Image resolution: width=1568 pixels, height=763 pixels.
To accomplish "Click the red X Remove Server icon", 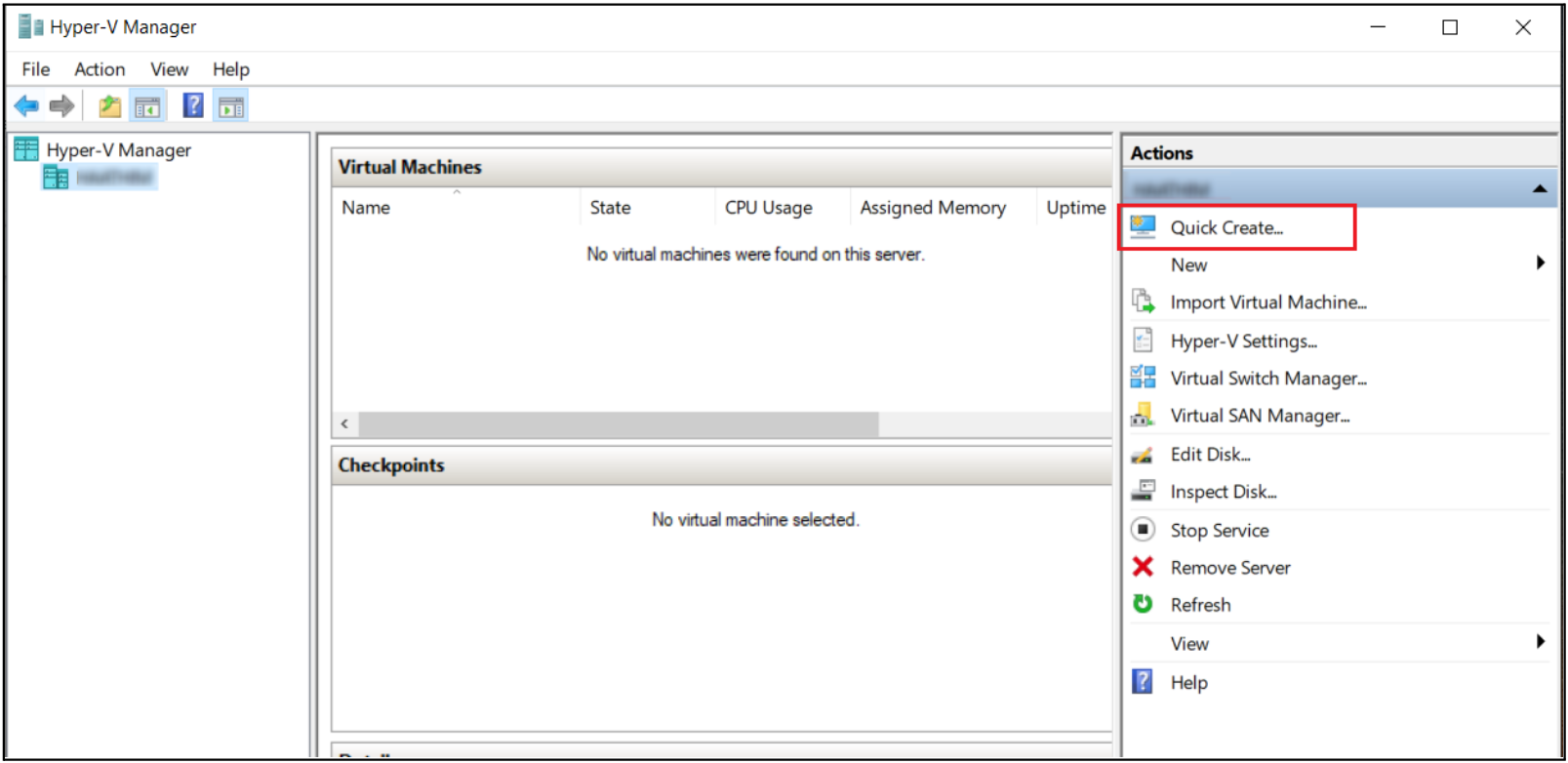I will coord(1143,567).
